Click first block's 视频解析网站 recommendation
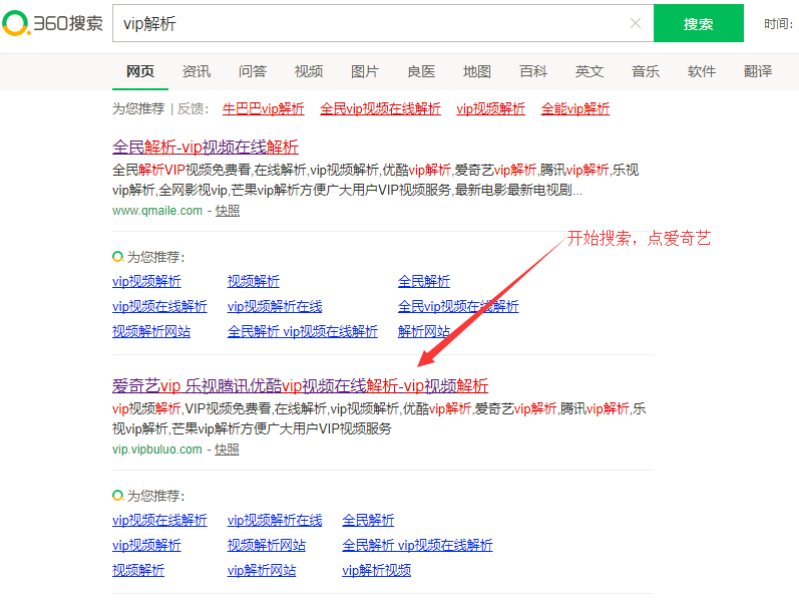The image size is (799, 600). (151, 331)
